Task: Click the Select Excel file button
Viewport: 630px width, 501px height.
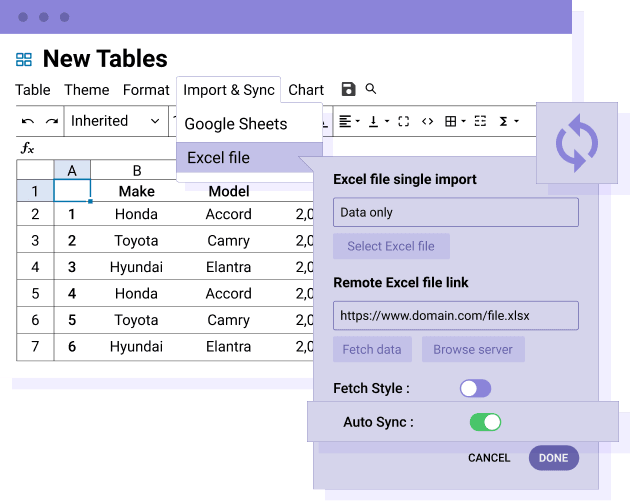Action: pyautogui.click(x=391, y=246)
